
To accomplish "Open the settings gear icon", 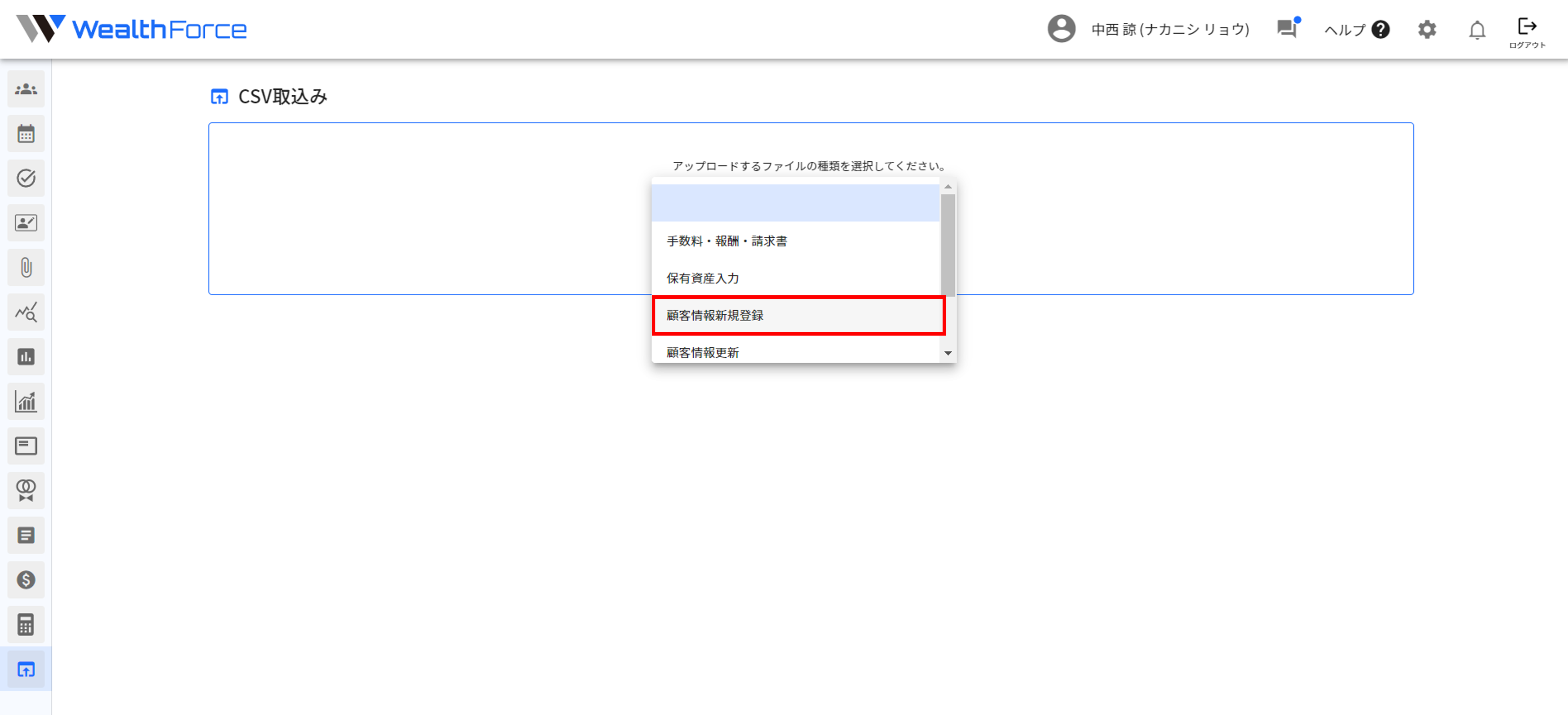I will [x=1427, y=29].
